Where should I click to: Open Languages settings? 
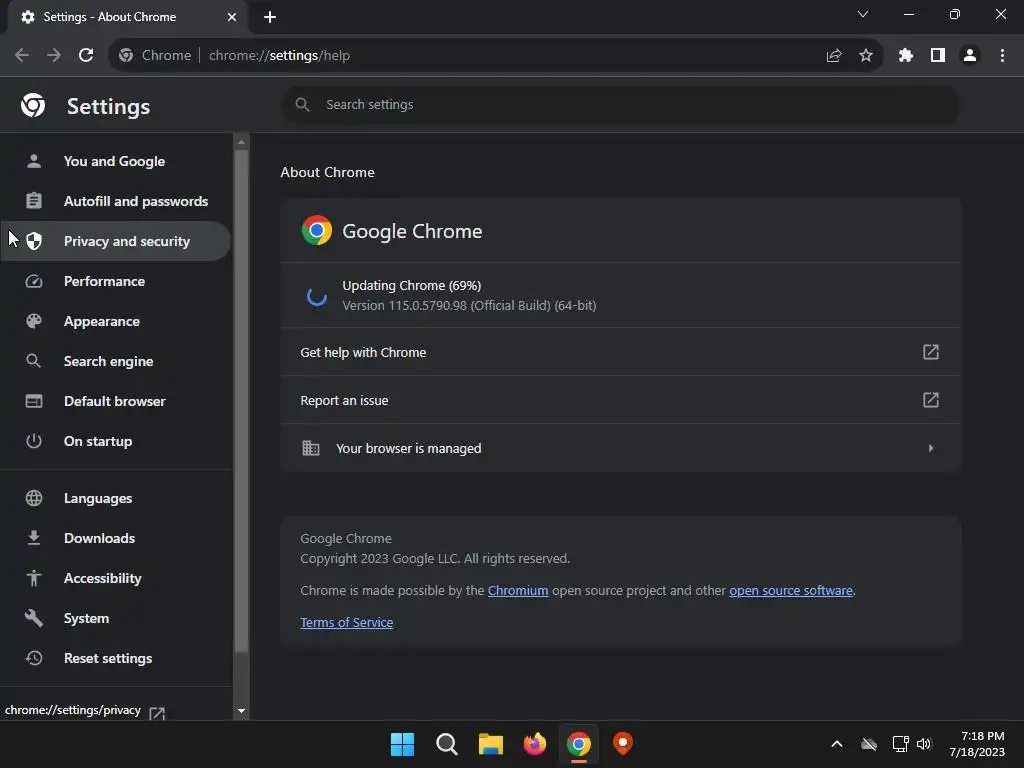[x=116, y=498]
